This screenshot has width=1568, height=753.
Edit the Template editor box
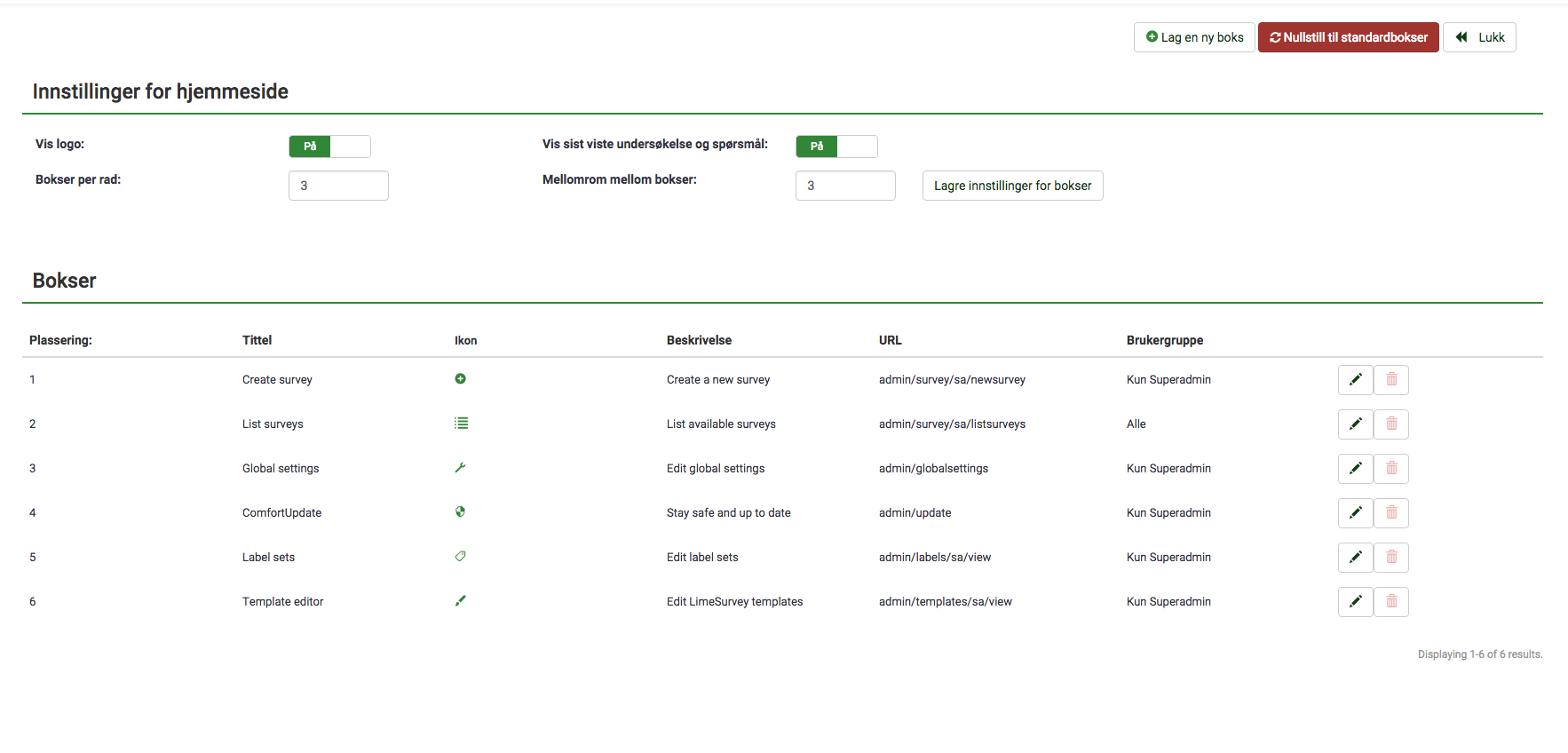[1355, 602]
